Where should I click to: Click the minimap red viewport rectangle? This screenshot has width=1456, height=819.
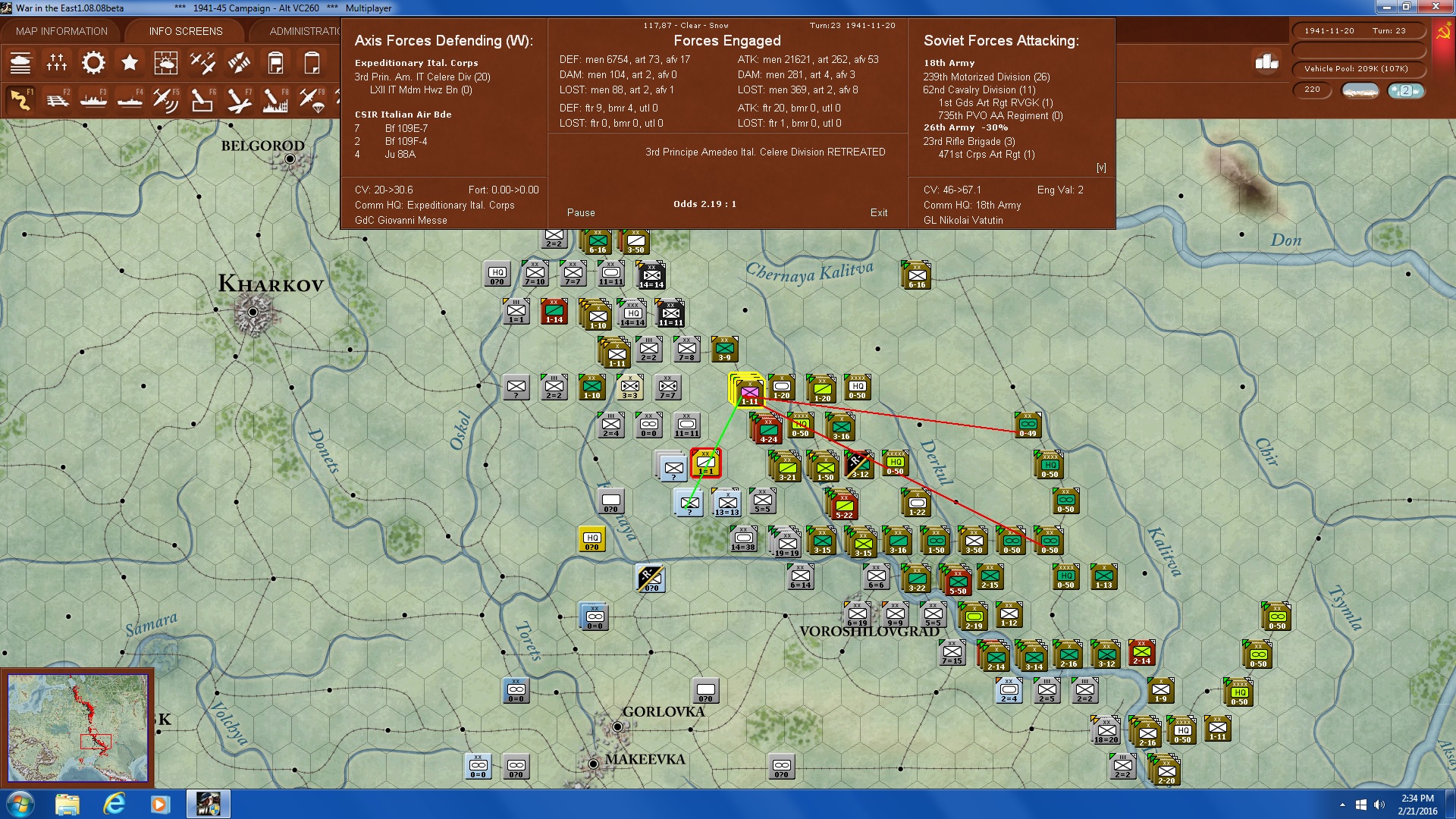coord(96,742)
